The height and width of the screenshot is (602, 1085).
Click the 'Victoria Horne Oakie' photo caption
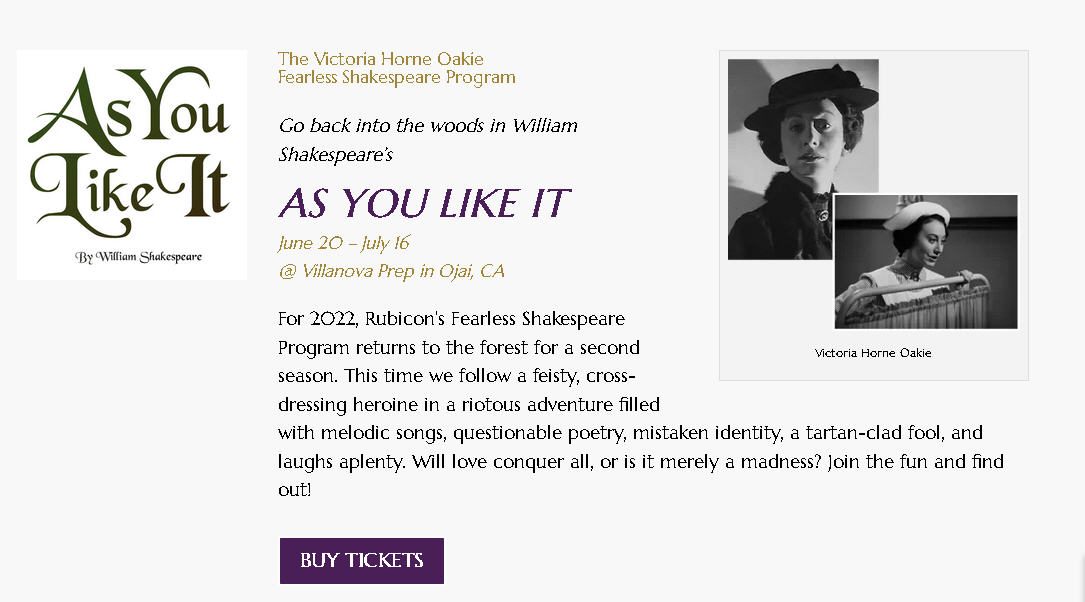[x=873, y=353]
